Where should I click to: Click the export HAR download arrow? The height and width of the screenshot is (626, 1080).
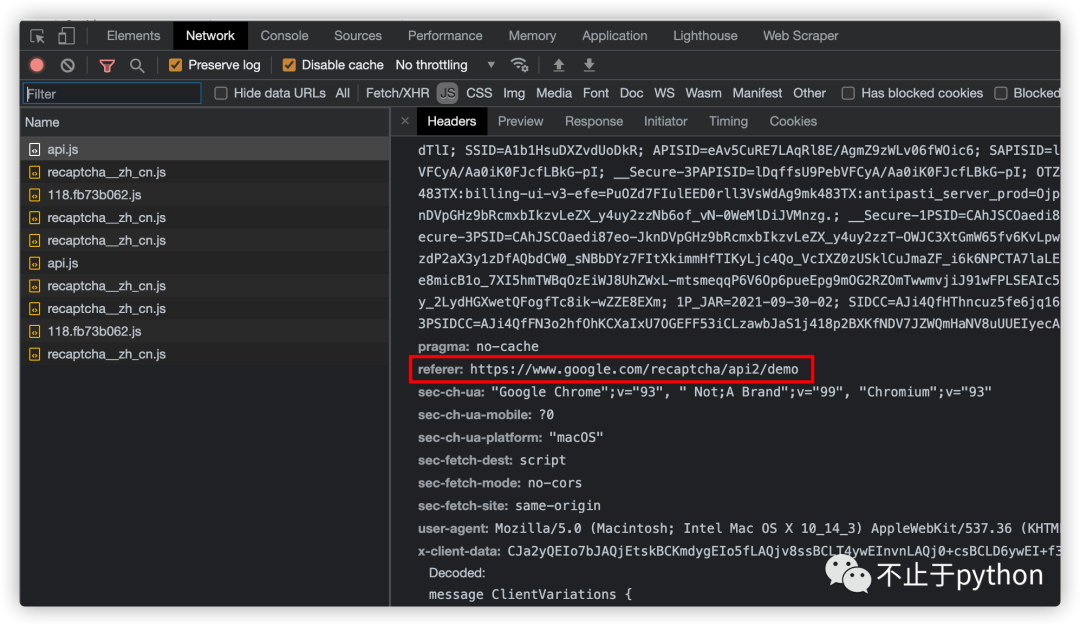click(x=589, y=65)
